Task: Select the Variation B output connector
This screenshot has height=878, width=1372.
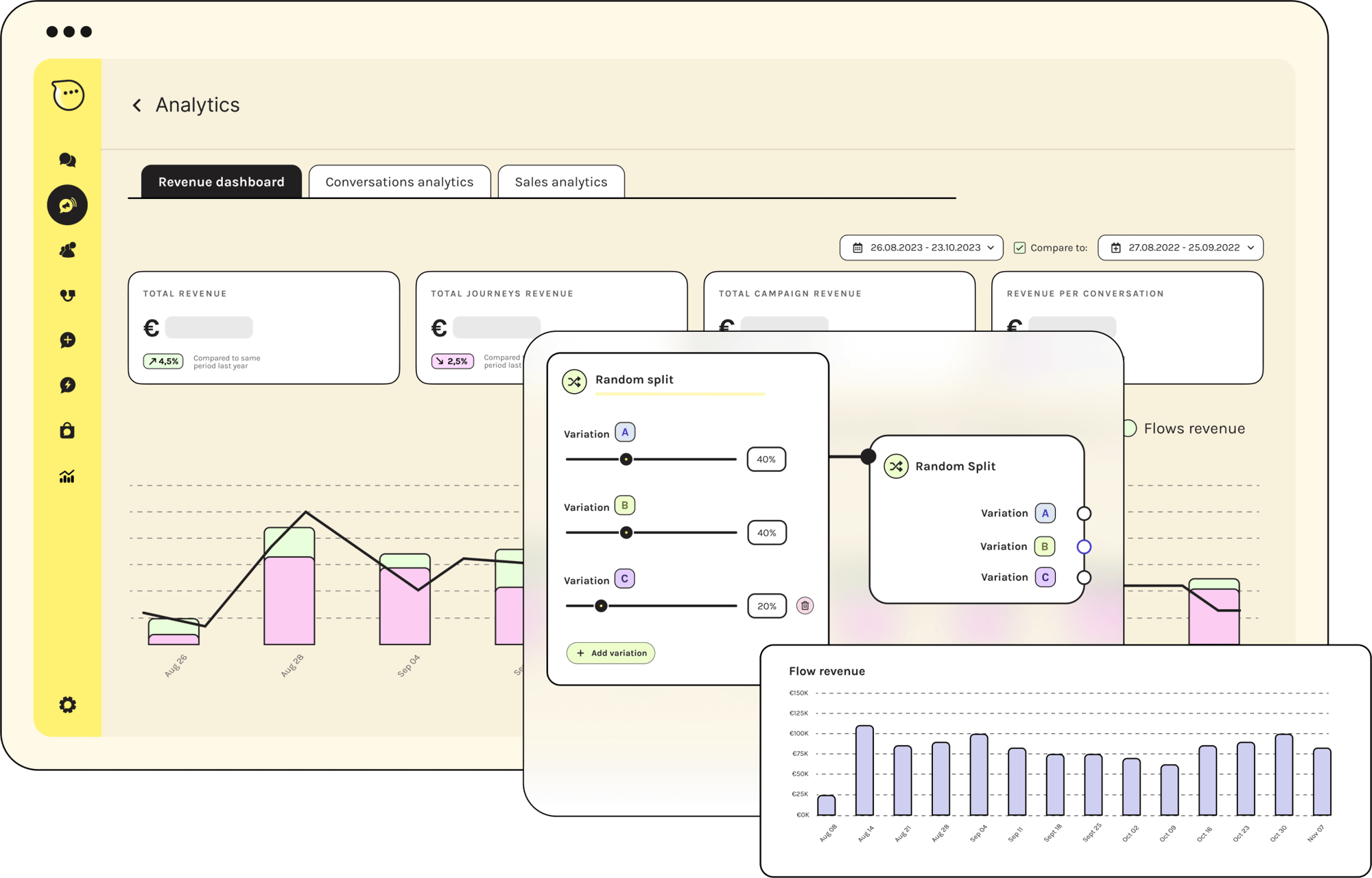Action: [1084, 547]
